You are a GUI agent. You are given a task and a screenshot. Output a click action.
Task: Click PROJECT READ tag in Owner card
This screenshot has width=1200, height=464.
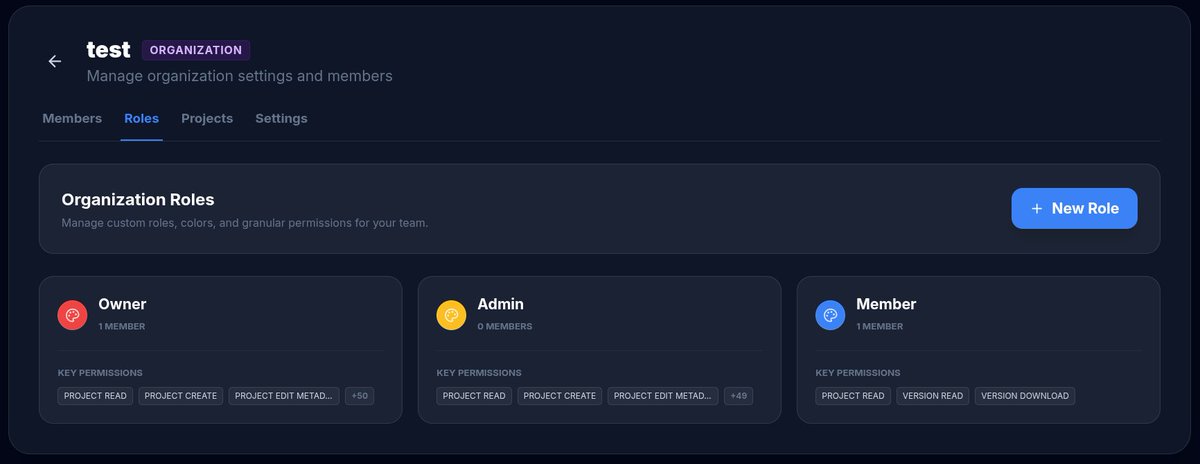tap(95, 396)
